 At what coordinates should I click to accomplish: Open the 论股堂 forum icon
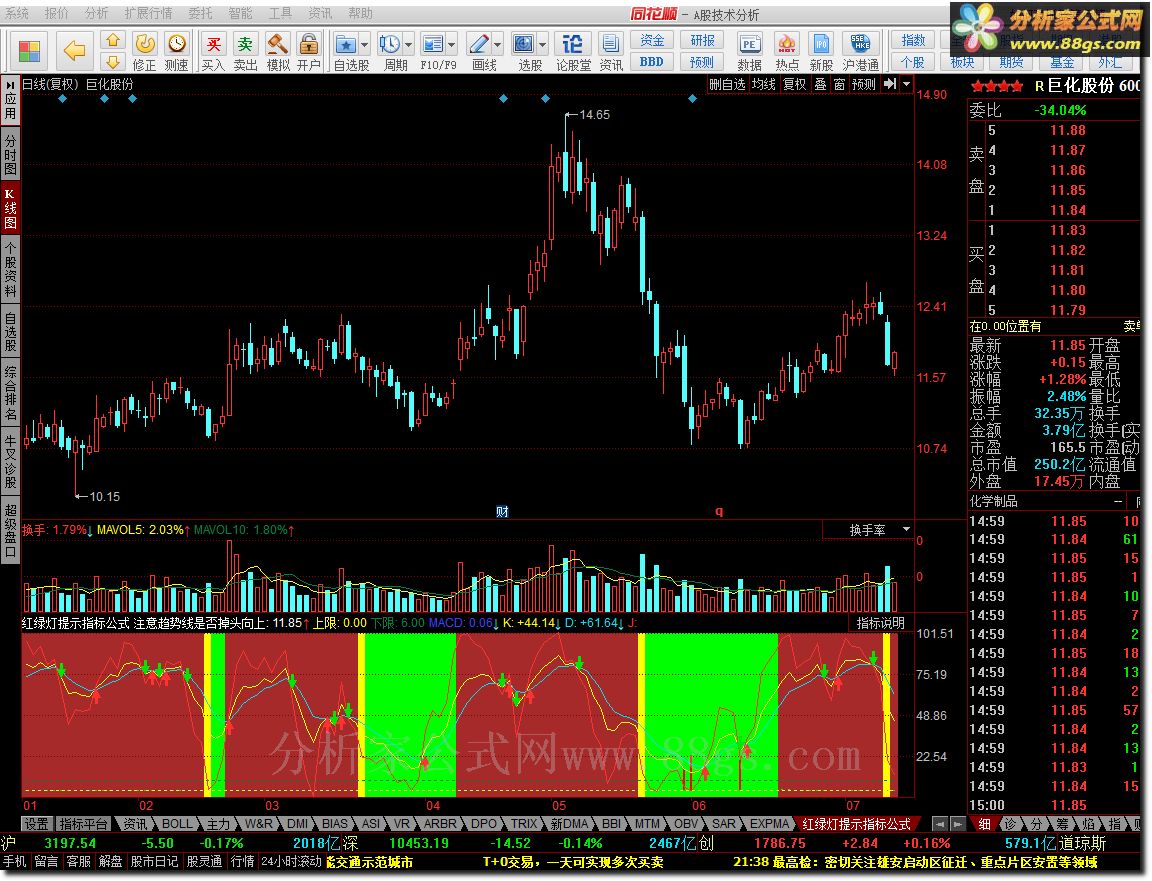click(573, 51)
